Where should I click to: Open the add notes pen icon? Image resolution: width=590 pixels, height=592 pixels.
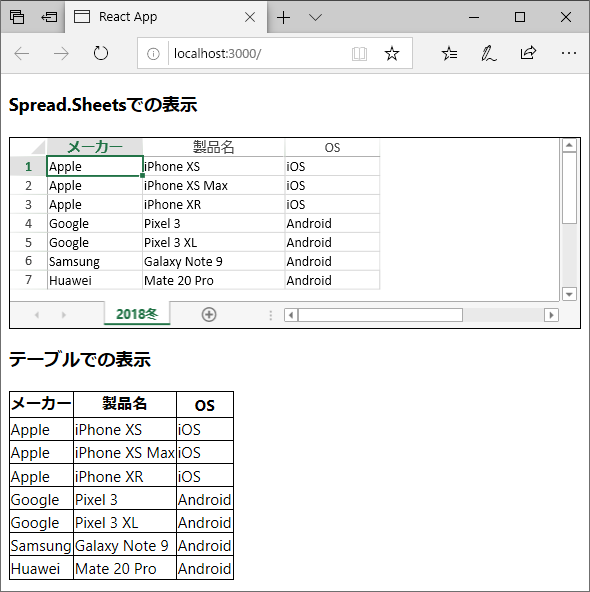(488, 53)
